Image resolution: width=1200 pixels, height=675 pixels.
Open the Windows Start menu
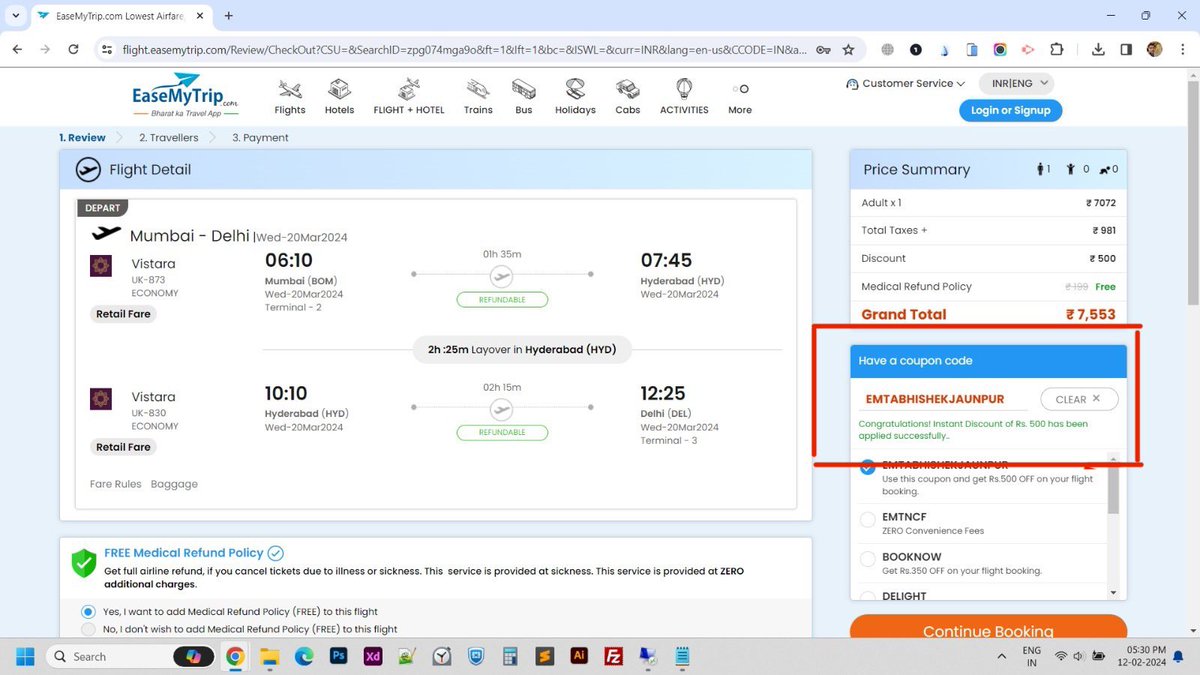25,656
